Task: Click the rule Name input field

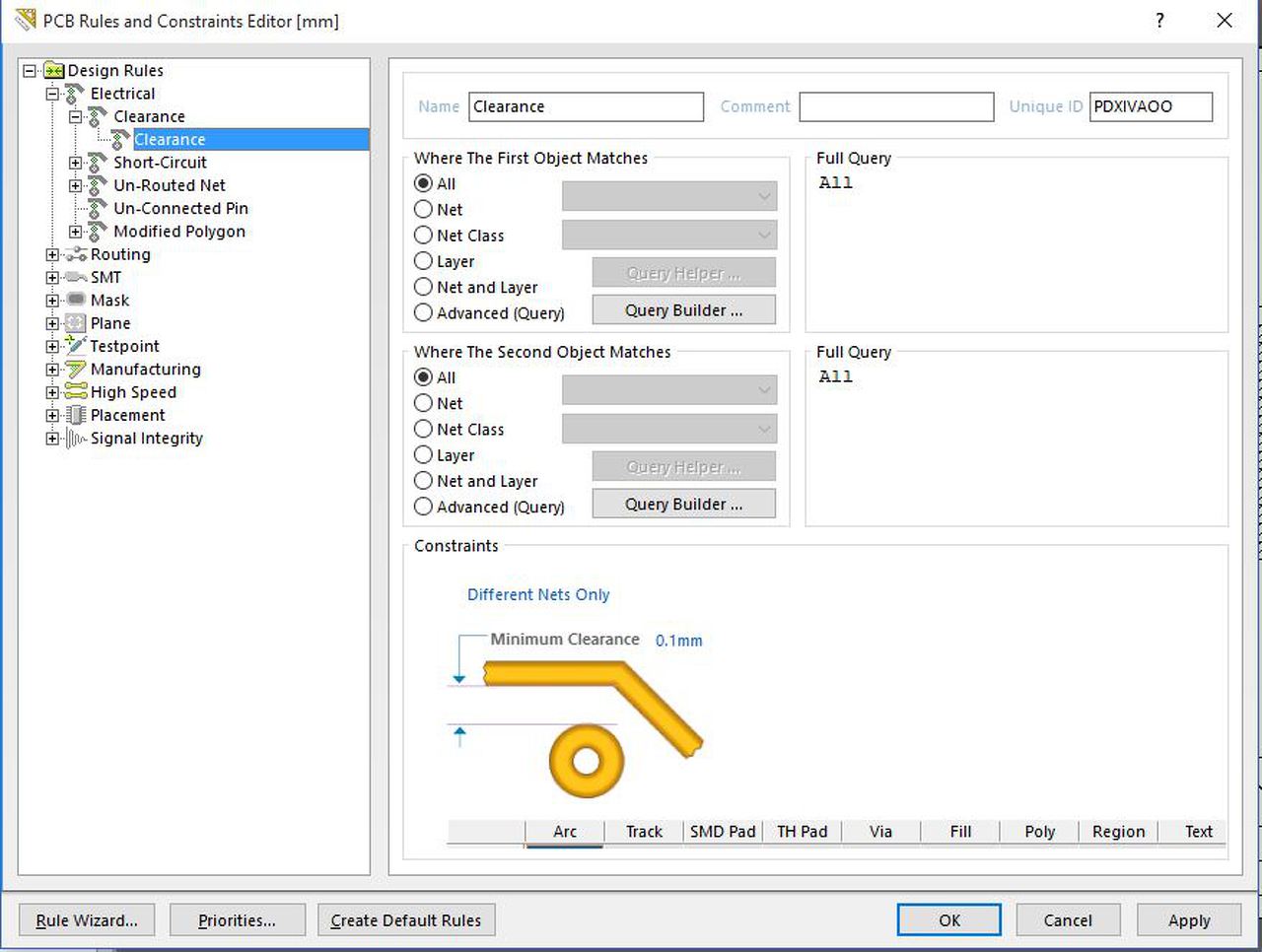Action: pyautogui.click(x=586, y=106)
